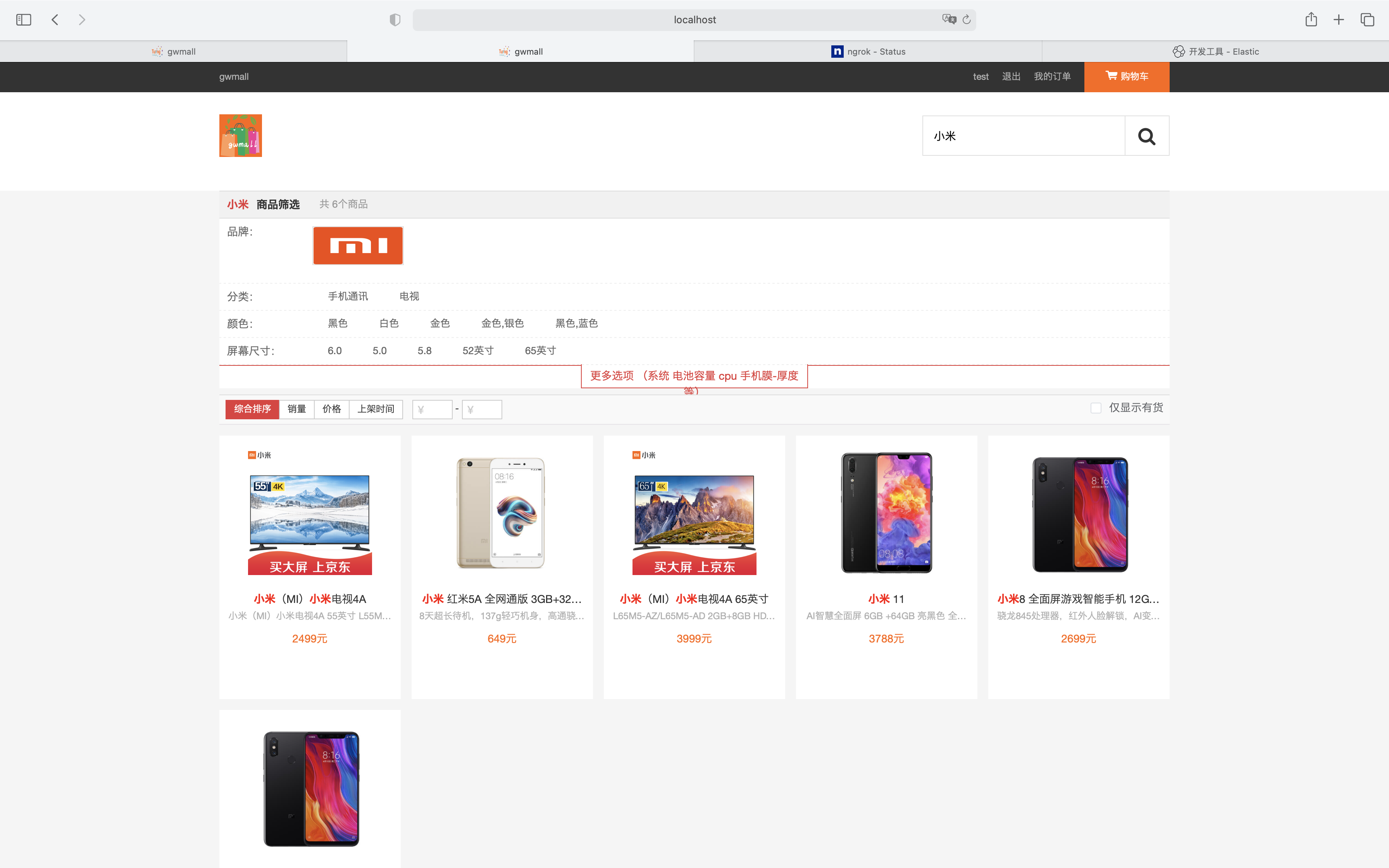
Task: Select screen size 65英寸
Action: (540, 351)
